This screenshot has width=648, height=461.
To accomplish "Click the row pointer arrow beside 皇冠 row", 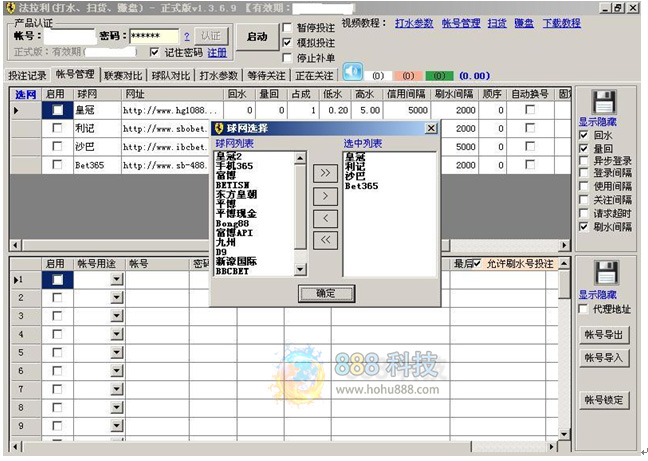I will [16, 110].
